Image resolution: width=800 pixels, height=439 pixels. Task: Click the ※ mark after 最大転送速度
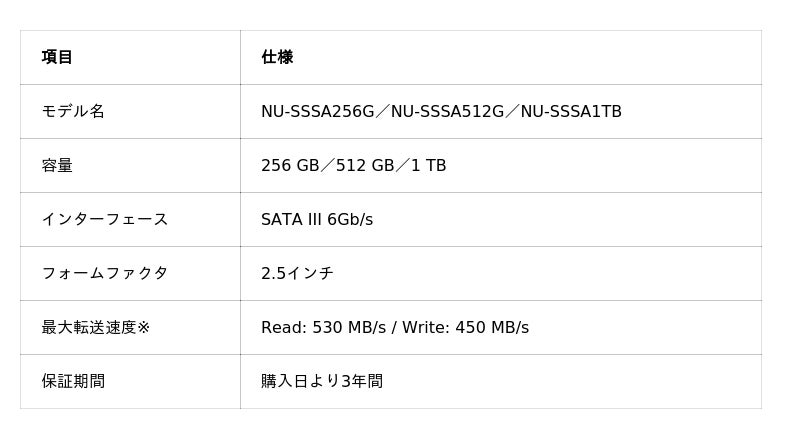pos(143,327)
